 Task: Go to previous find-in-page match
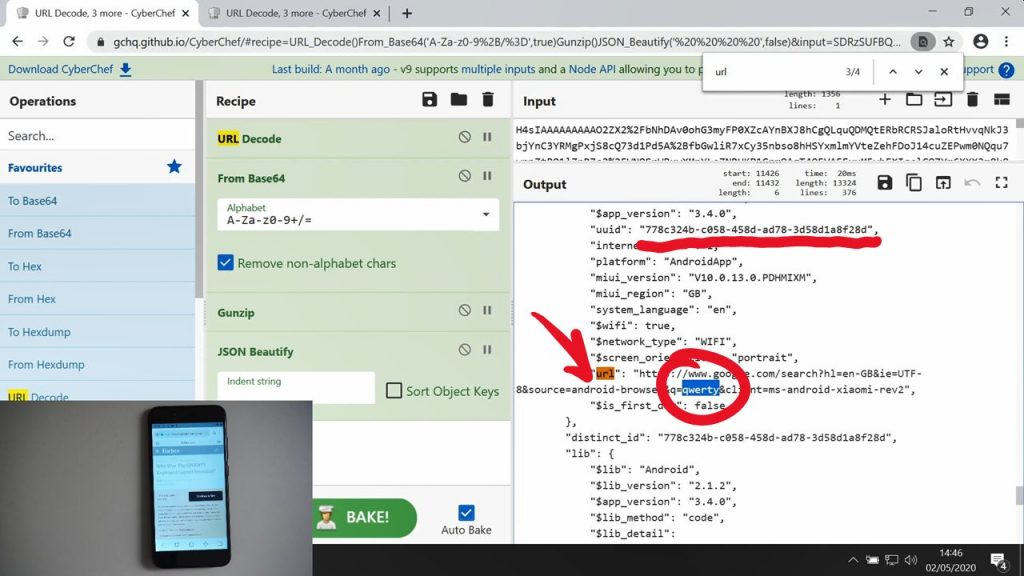[893, 71]
